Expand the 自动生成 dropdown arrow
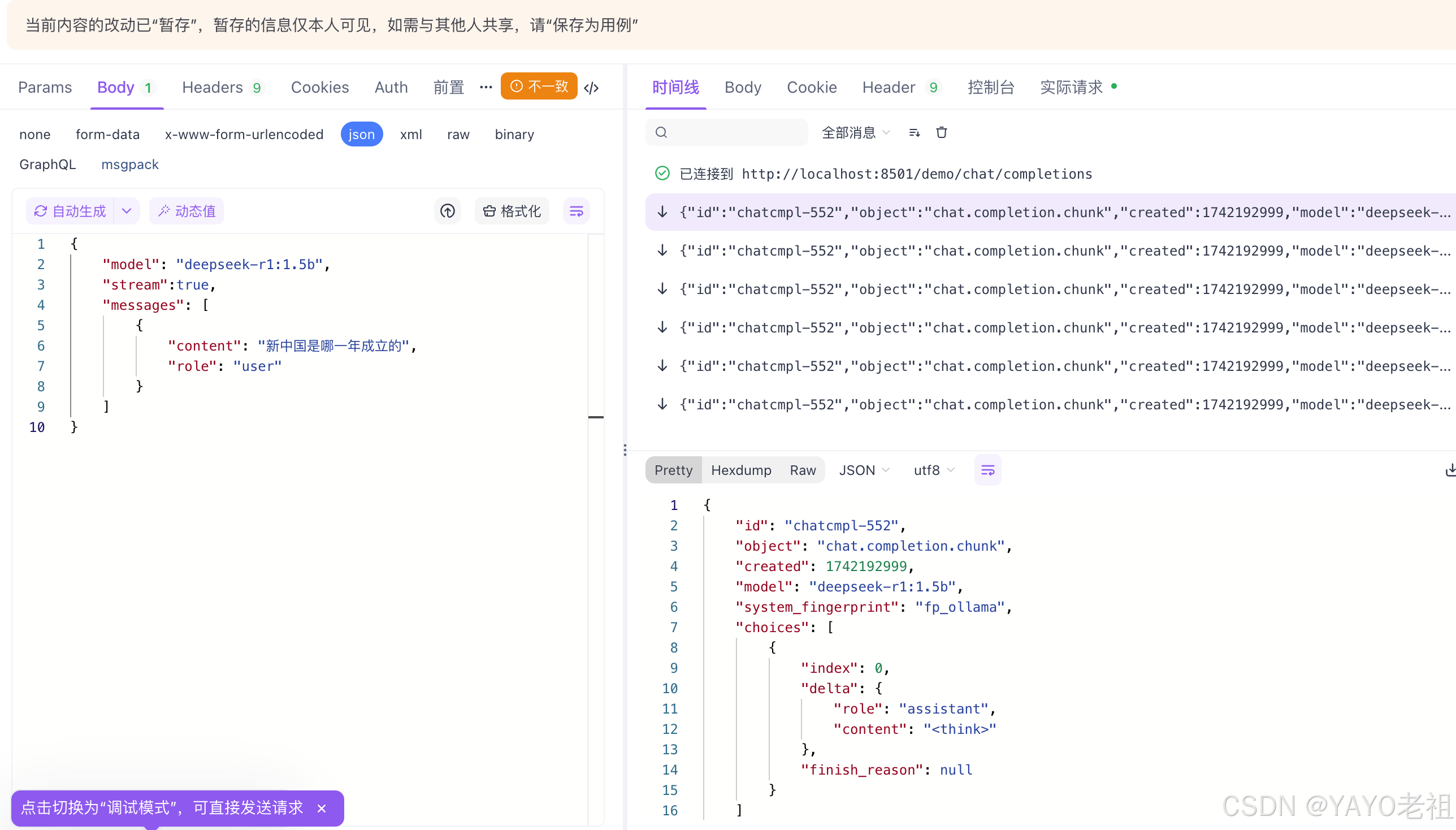 tap(127, 211)
